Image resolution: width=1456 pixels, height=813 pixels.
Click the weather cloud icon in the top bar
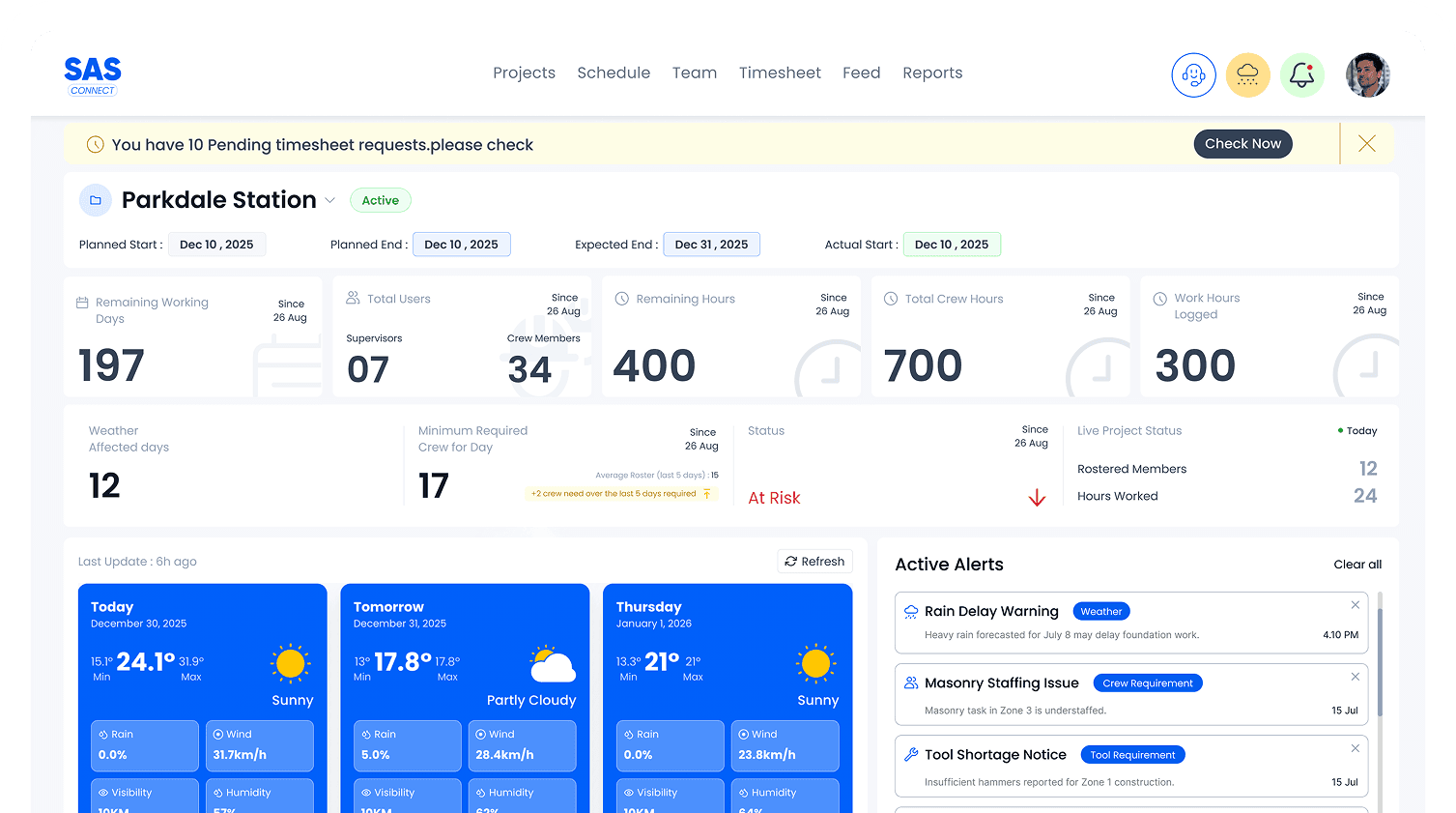[x=1247, y=74]
